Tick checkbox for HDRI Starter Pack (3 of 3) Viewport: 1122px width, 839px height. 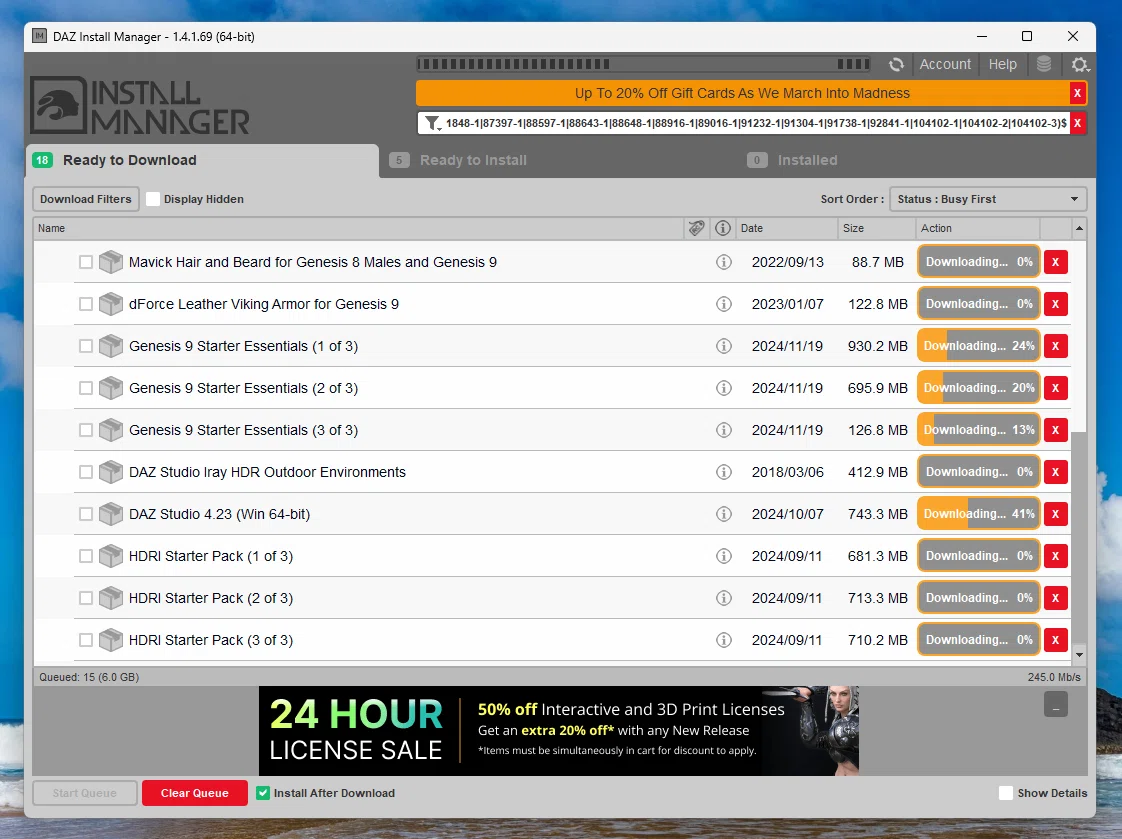tap(86, 640)
